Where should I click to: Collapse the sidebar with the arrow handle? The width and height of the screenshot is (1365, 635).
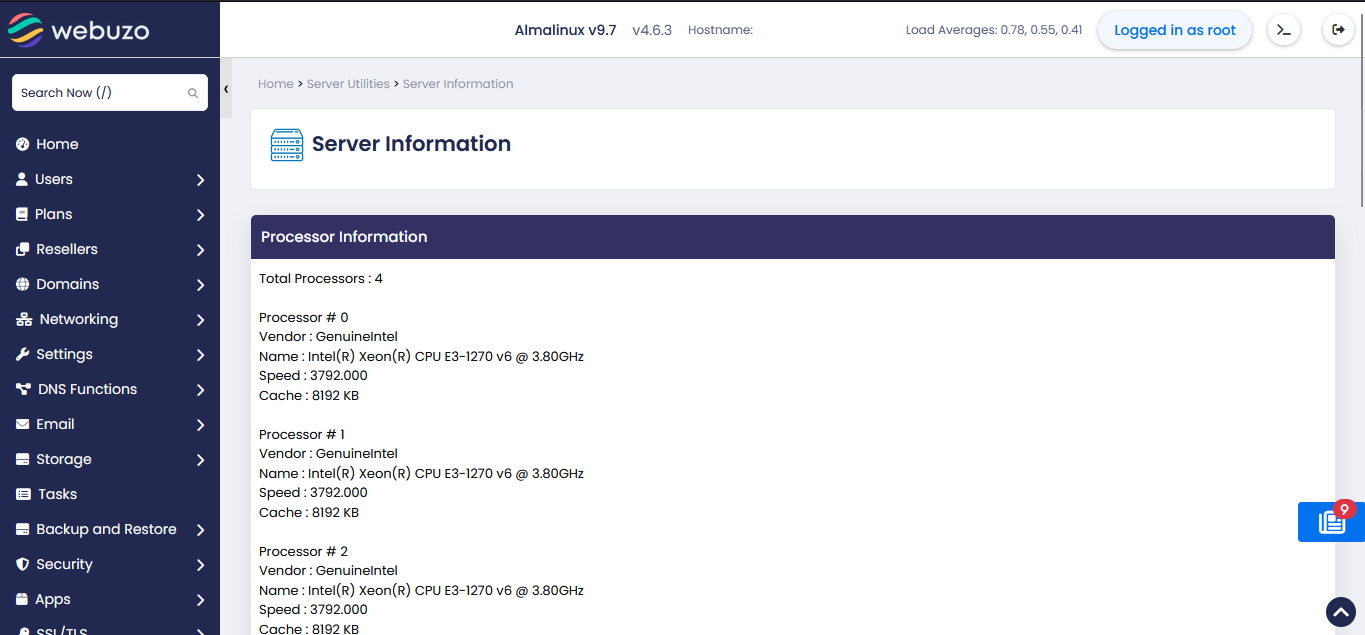[226, 89]
